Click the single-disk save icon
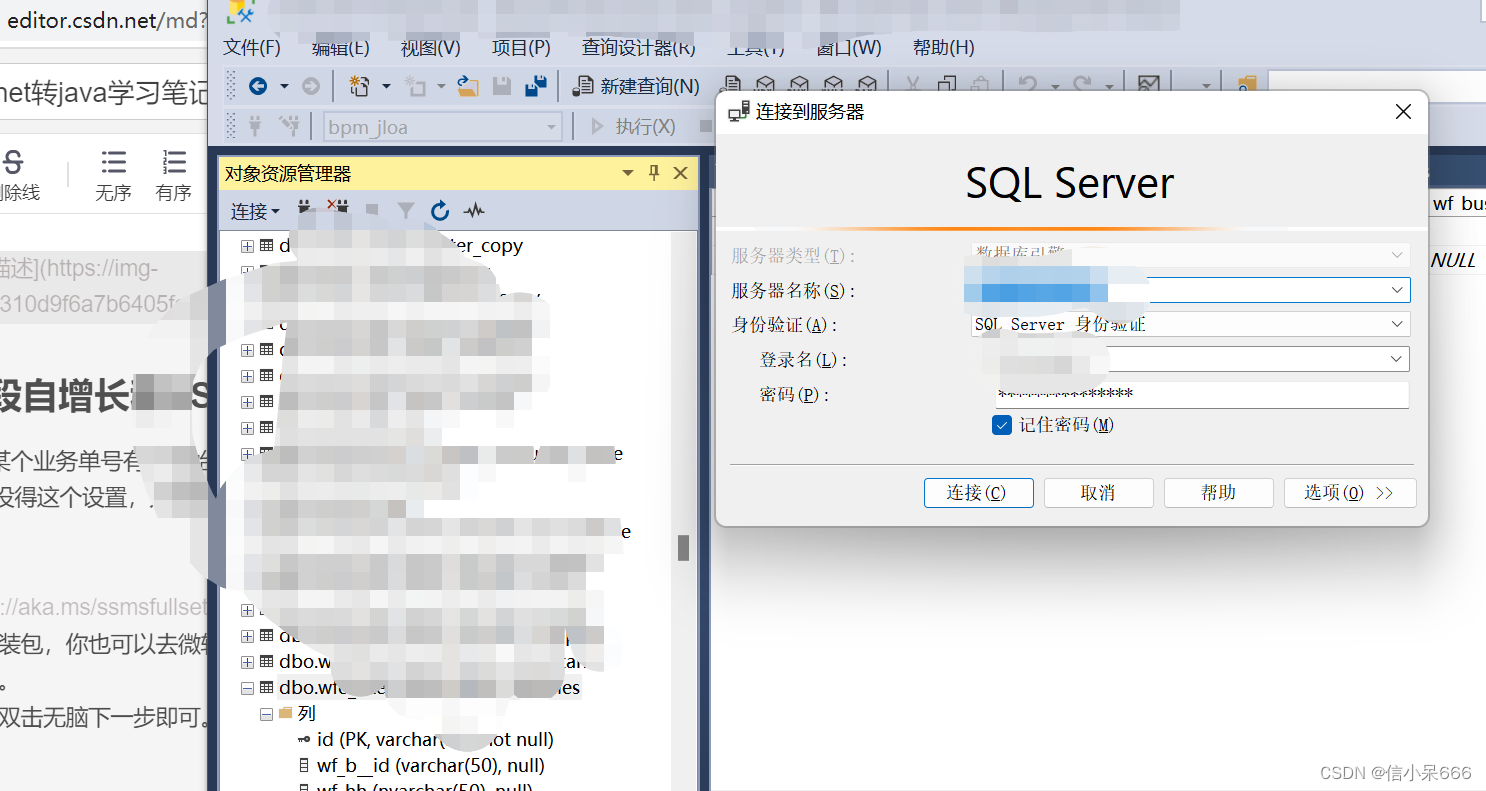 [503, 87]
